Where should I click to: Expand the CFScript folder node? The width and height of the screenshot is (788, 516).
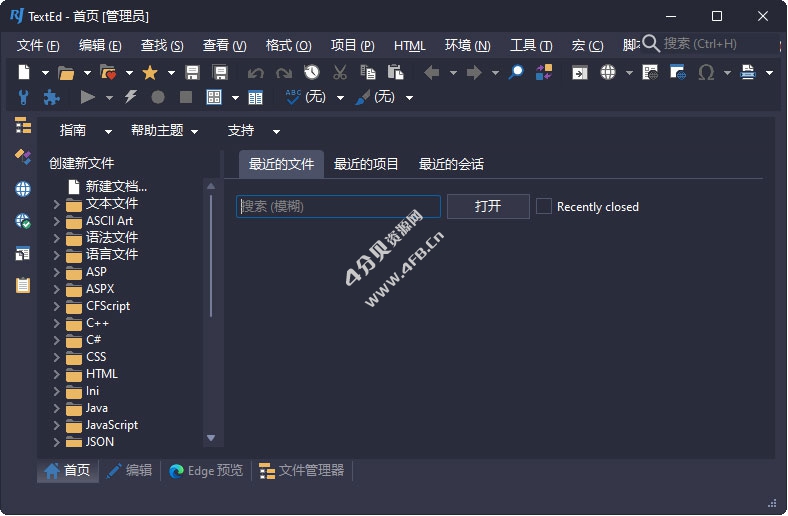(x=56, y=306)
